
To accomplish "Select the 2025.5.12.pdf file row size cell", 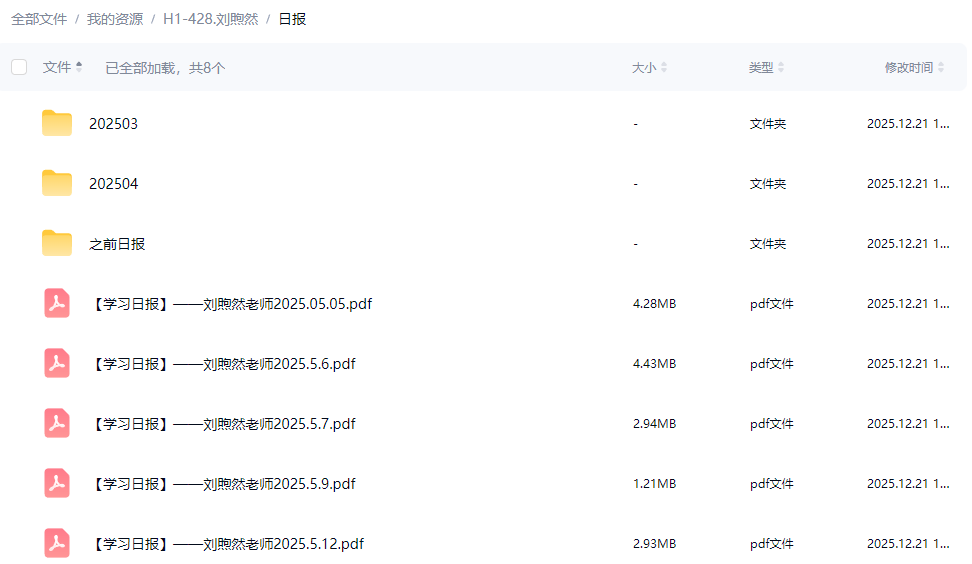I will point(654,544).
